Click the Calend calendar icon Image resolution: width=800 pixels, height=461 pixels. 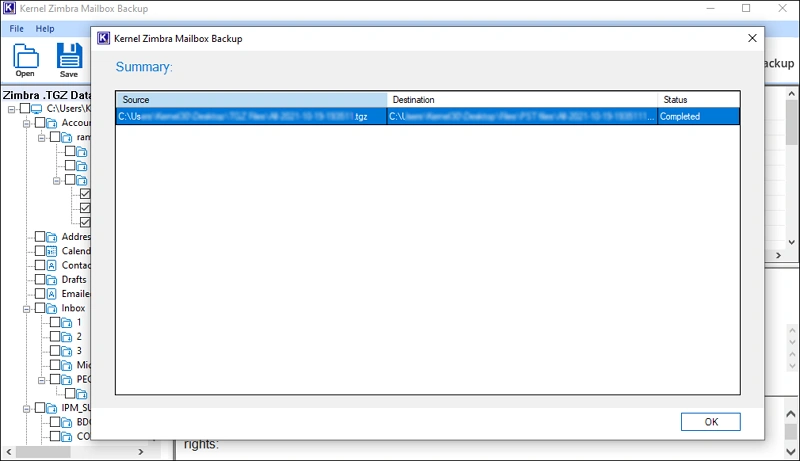tap(52, 251)
